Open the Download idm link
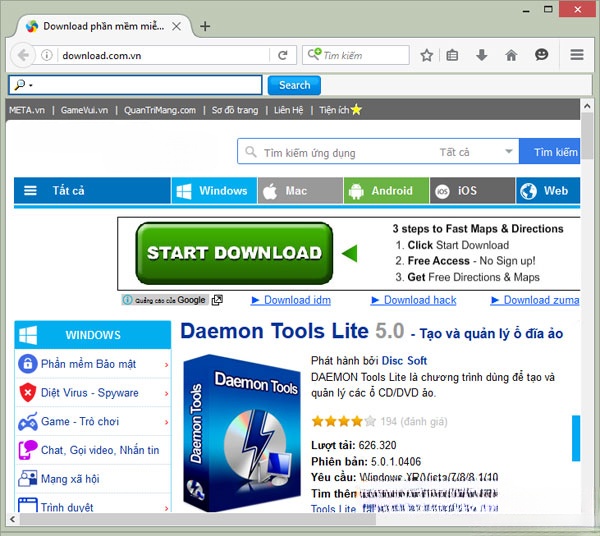Image resolution: width=600 pixels, height=536 pixels. [x=291, y=300]
